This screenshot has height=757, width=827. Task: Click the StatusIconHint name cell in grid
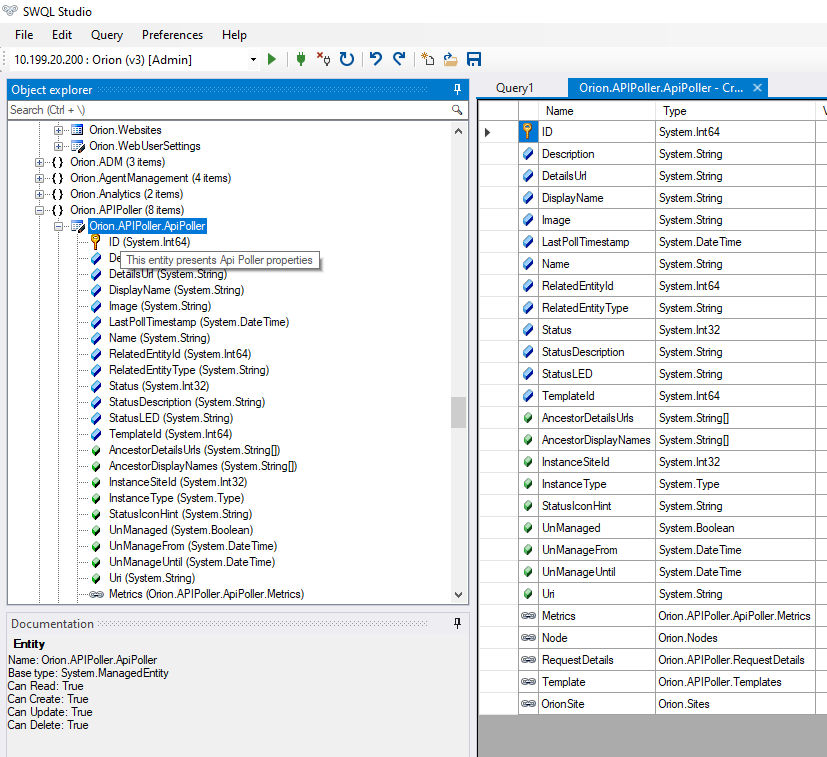(597, 506)
